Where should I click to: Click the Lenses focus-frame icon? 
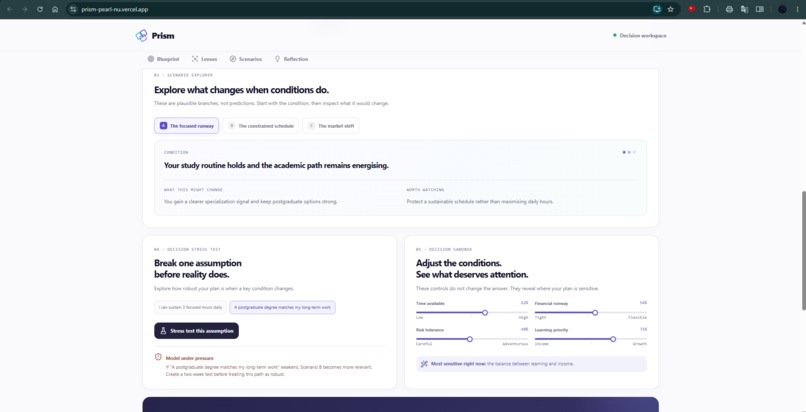tap(195, 59)
